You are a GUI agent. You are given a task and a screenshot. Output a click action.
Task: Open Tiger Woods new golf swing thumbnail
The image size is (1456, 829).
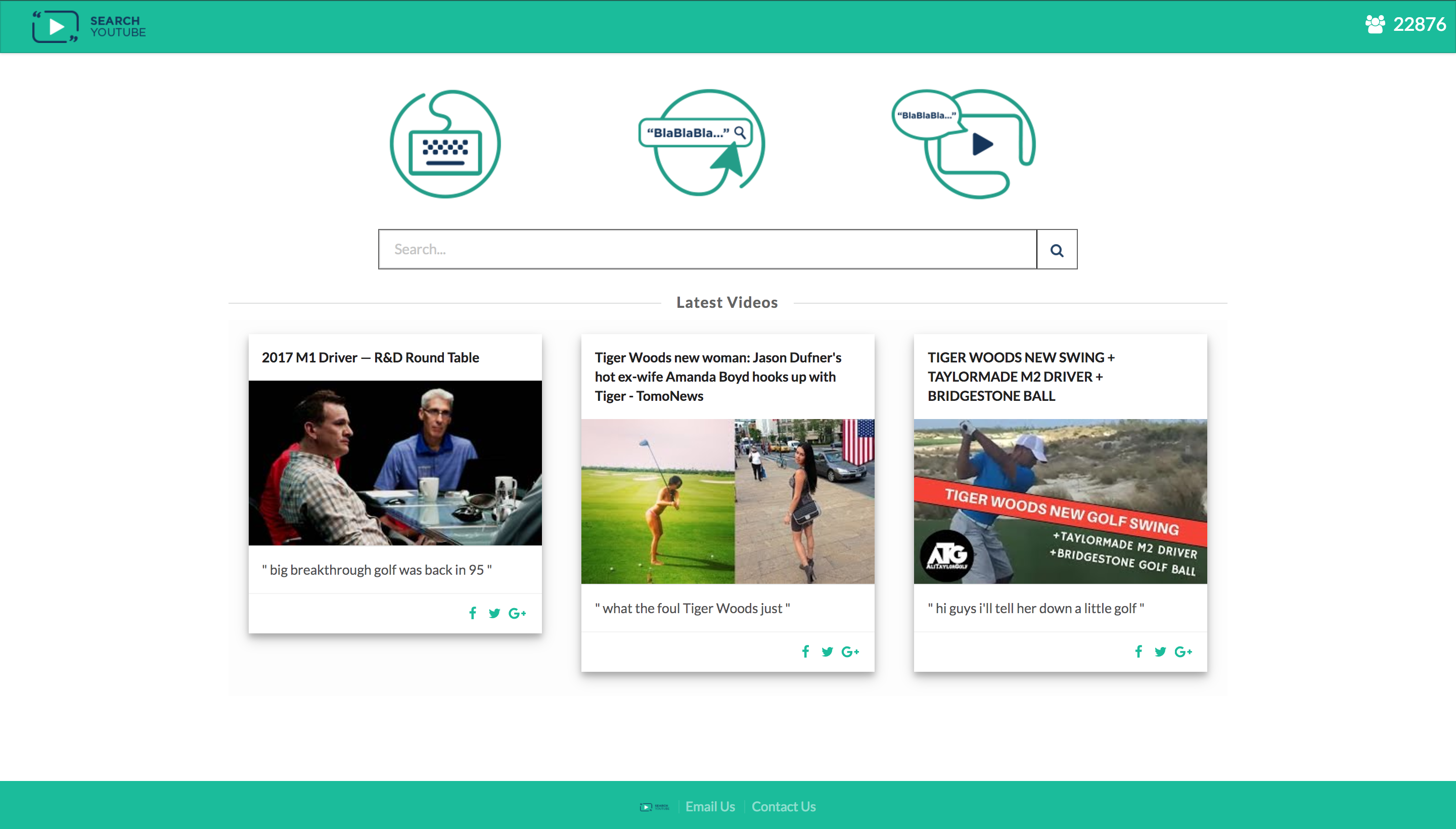[1060, 501]
